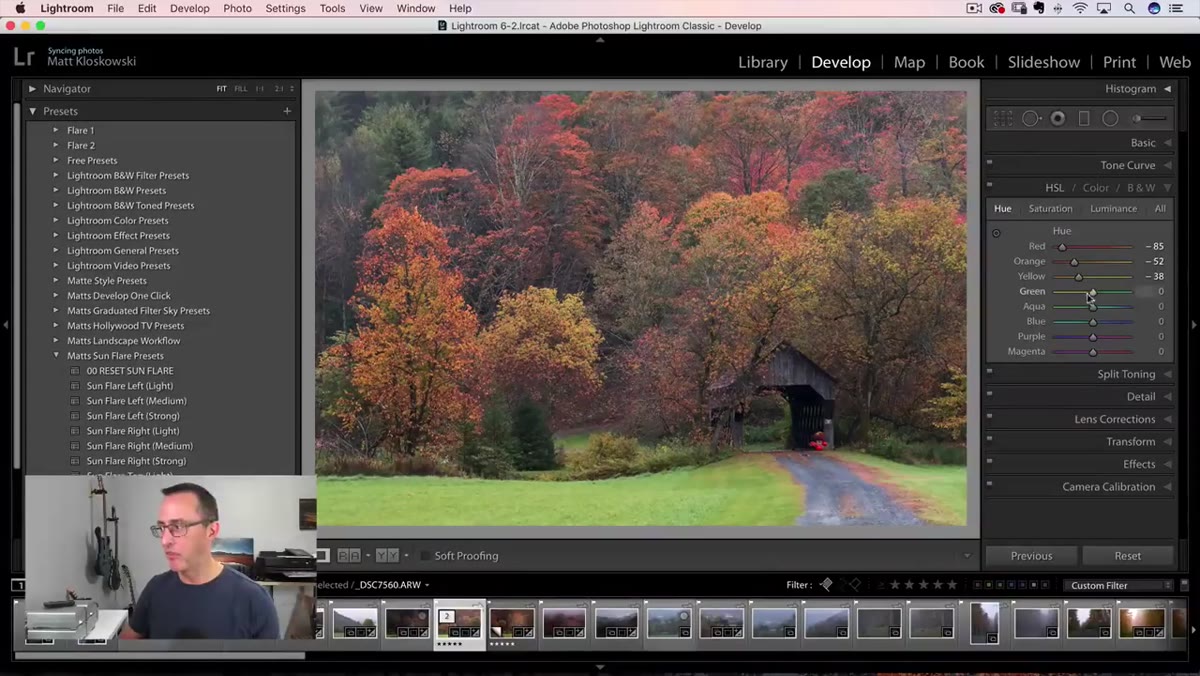
Task: Select the Red Eye Correction tool
Action: pos(1057,118)
